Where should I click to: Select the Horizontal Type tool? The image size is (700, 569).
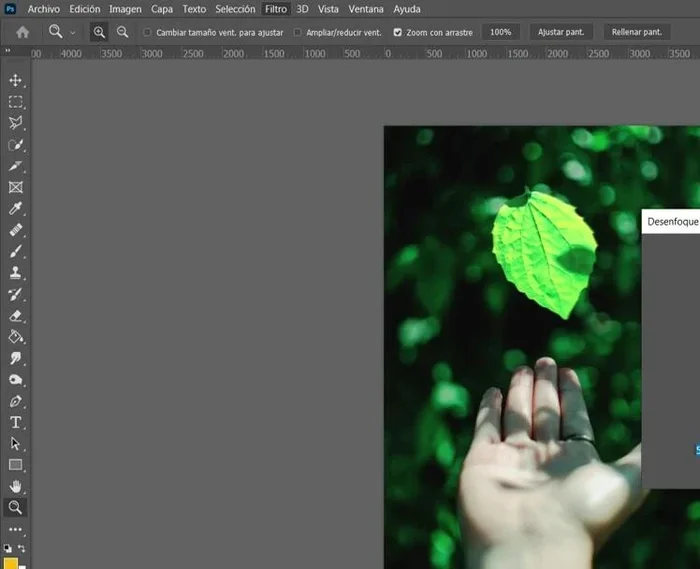(16, 422)
